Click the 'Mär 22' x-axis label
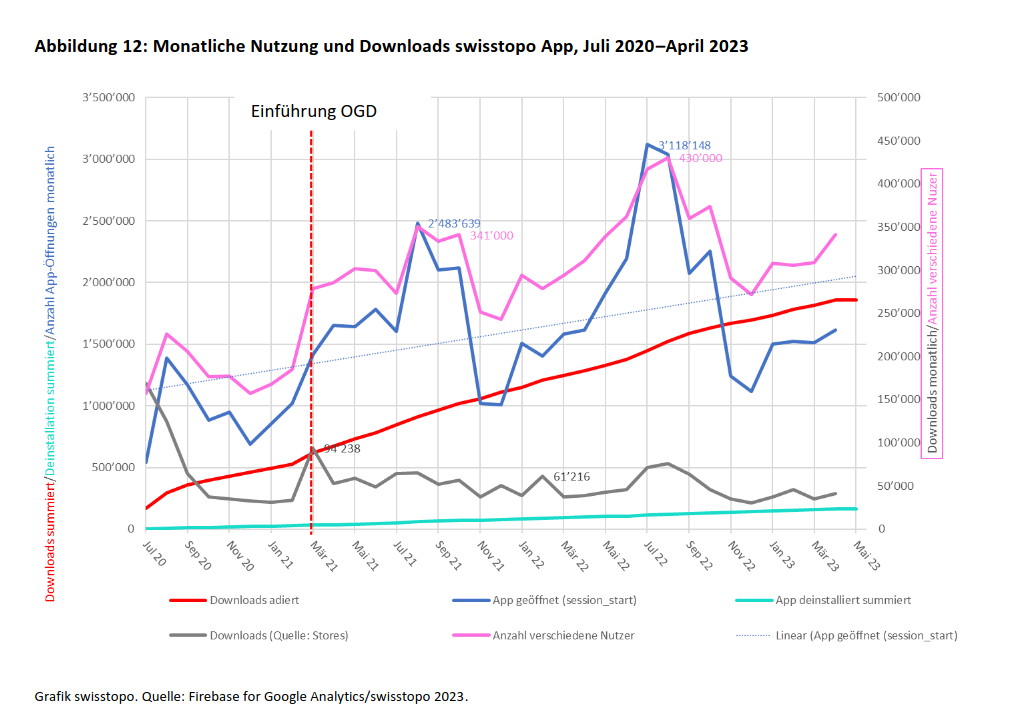This screenshot has height=722, width=1010. point(573,556)
